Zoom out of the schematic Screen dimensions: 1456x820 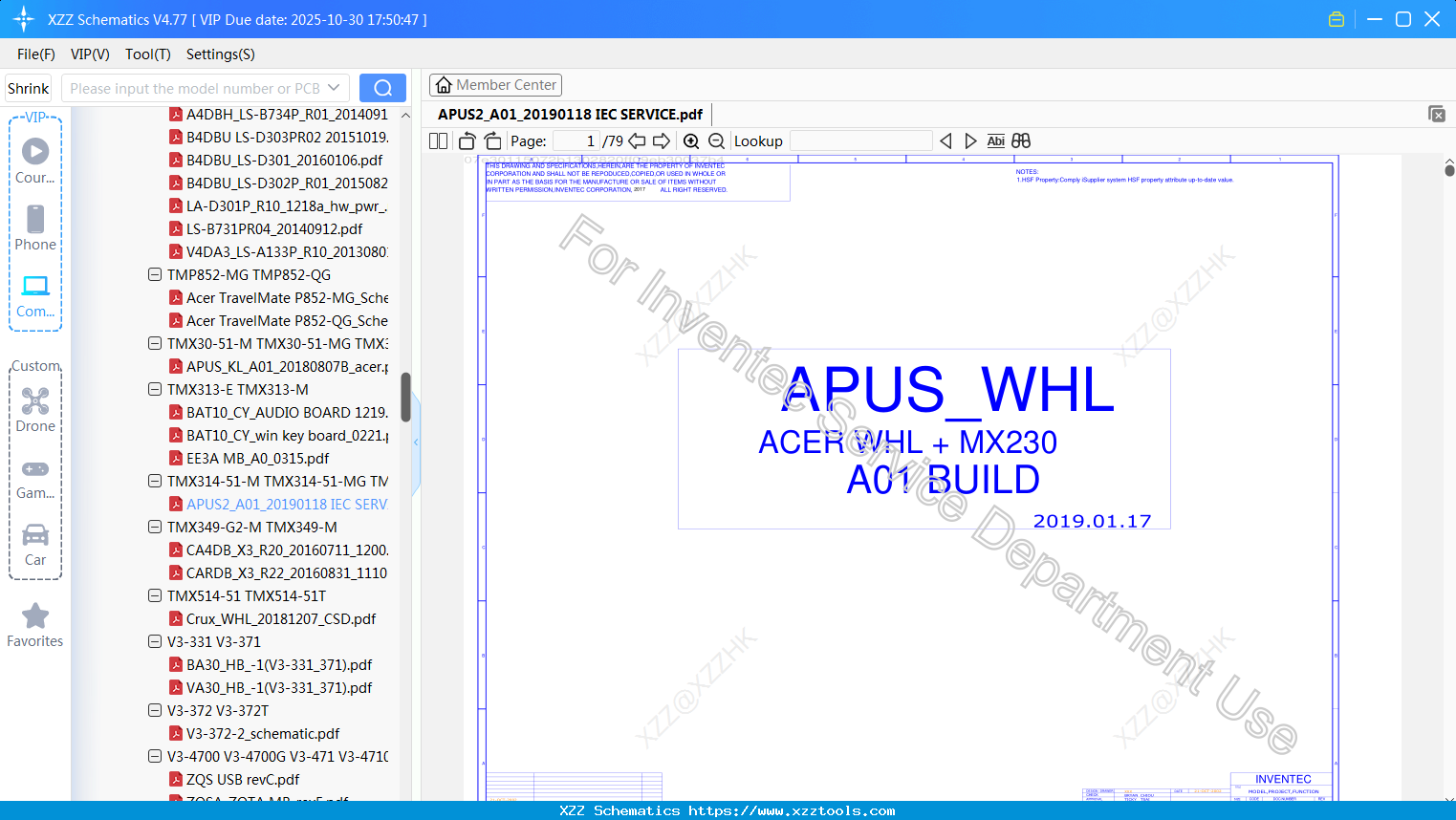pyautogui.click(x=716, y=141)
